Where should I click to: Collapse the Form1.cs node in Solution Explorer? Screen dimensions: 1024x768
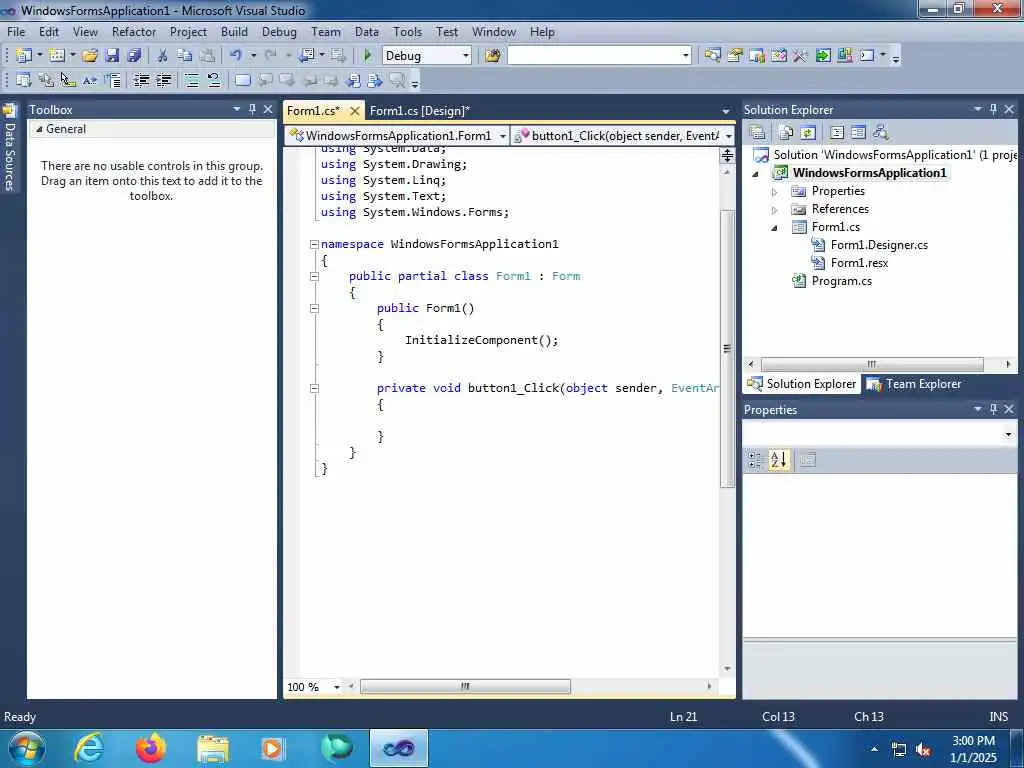click(775, 228)
